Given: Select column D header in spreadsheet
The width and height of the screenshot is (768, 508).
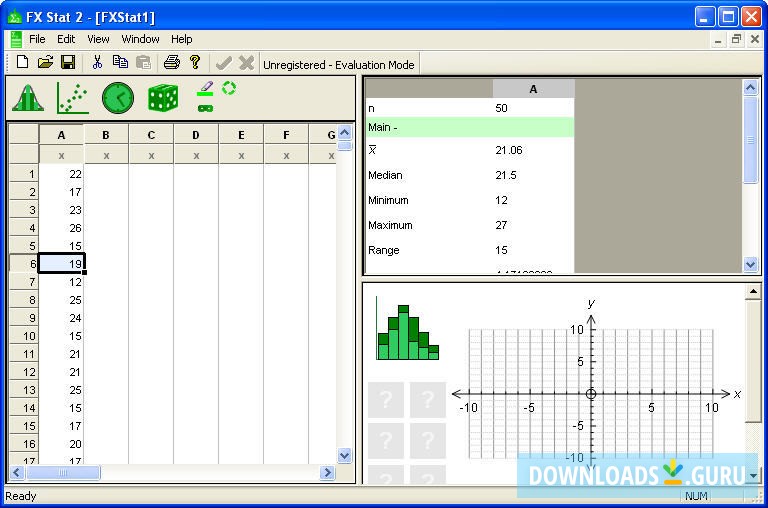Looking at the screenshot, I should click(x=196, y=135).
